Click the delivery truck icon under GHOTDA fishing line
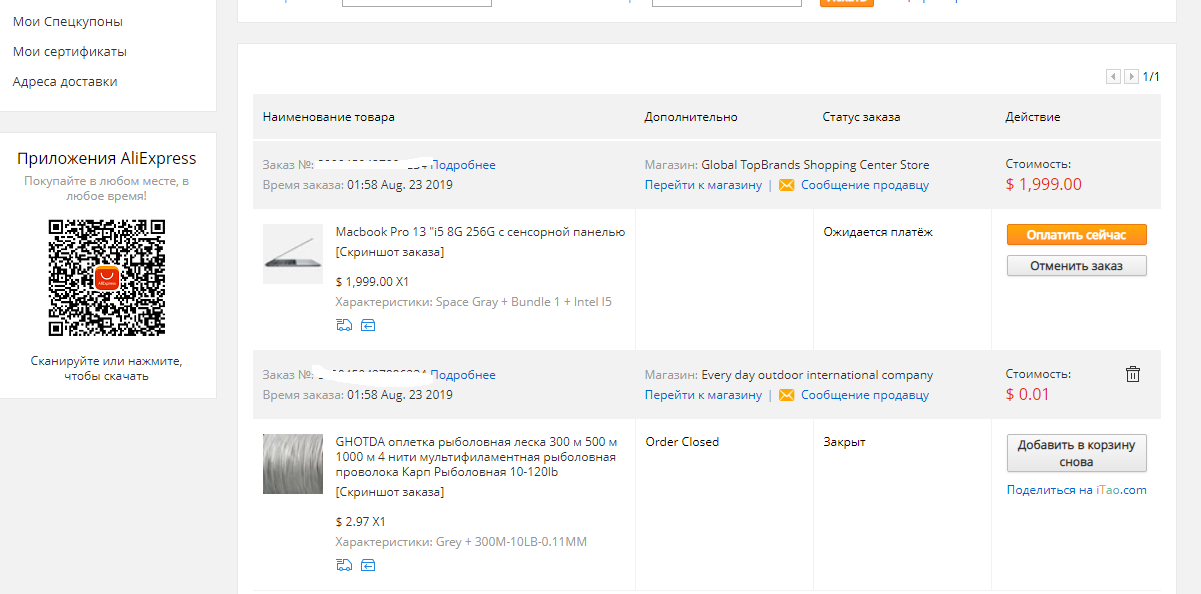Screen dimensions: 1201x594 coord(344,565)
